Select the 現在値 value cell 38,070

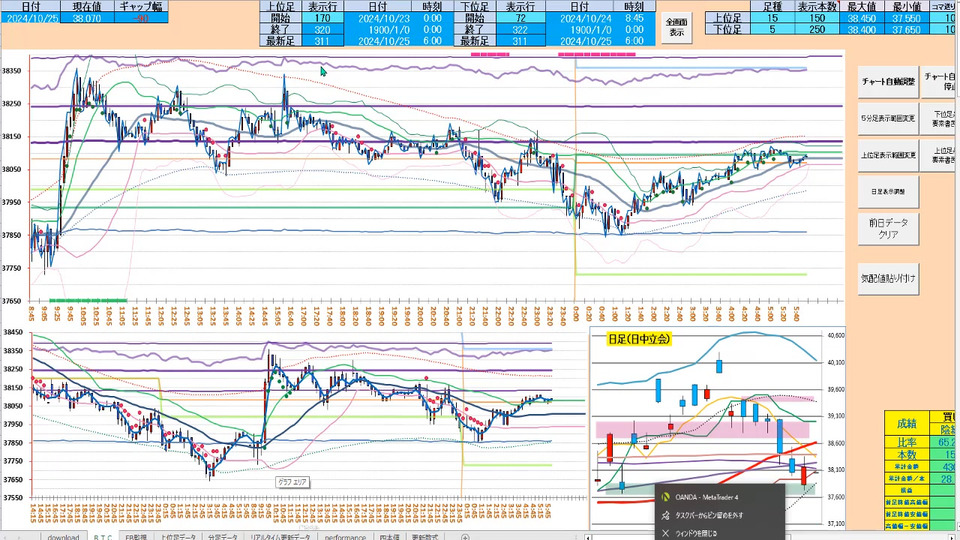pos(86,17)
